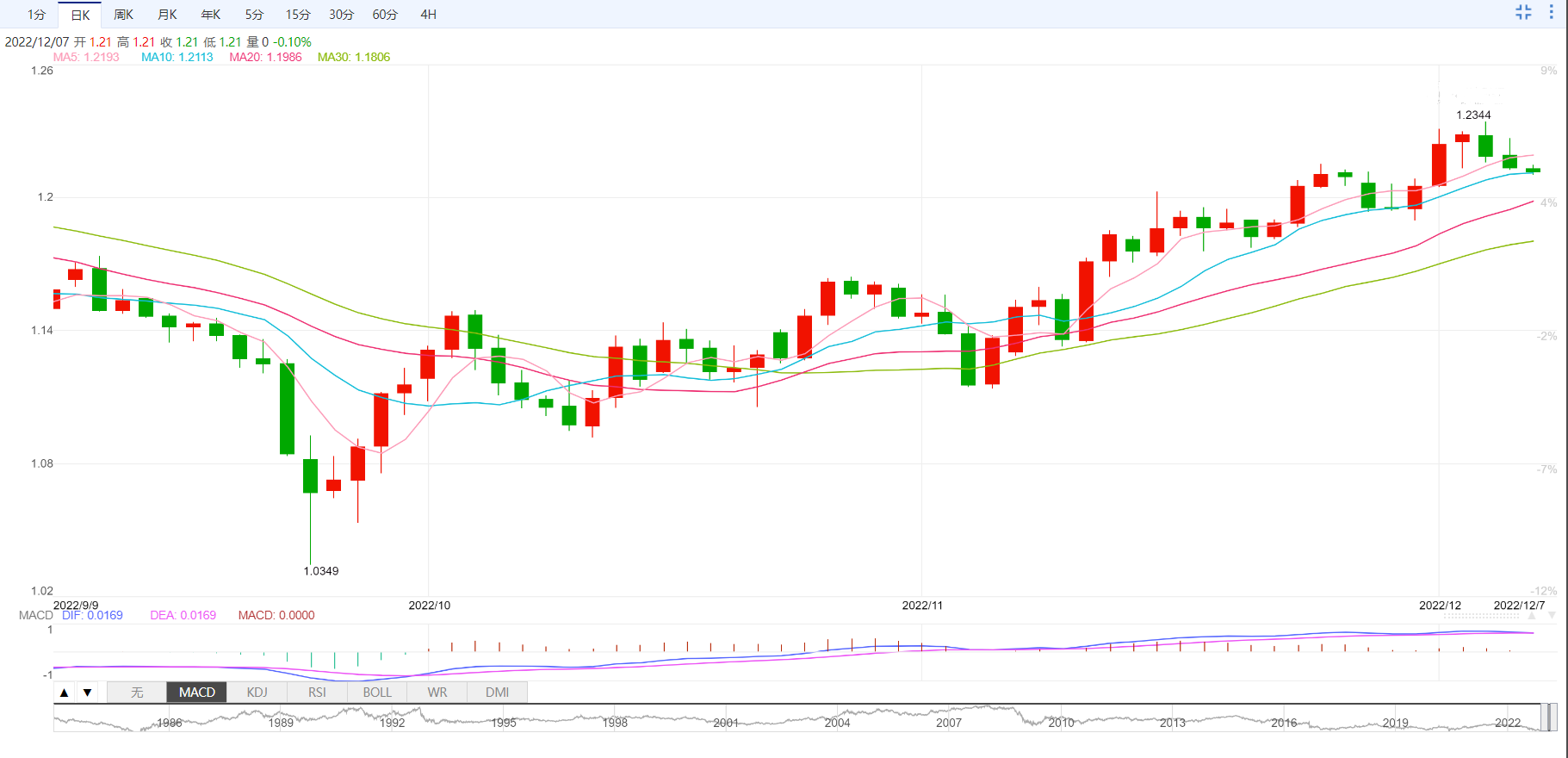The image size is (1568, 758).
Task: Switch indicator panel to RSI
Action: coord(317,693)
